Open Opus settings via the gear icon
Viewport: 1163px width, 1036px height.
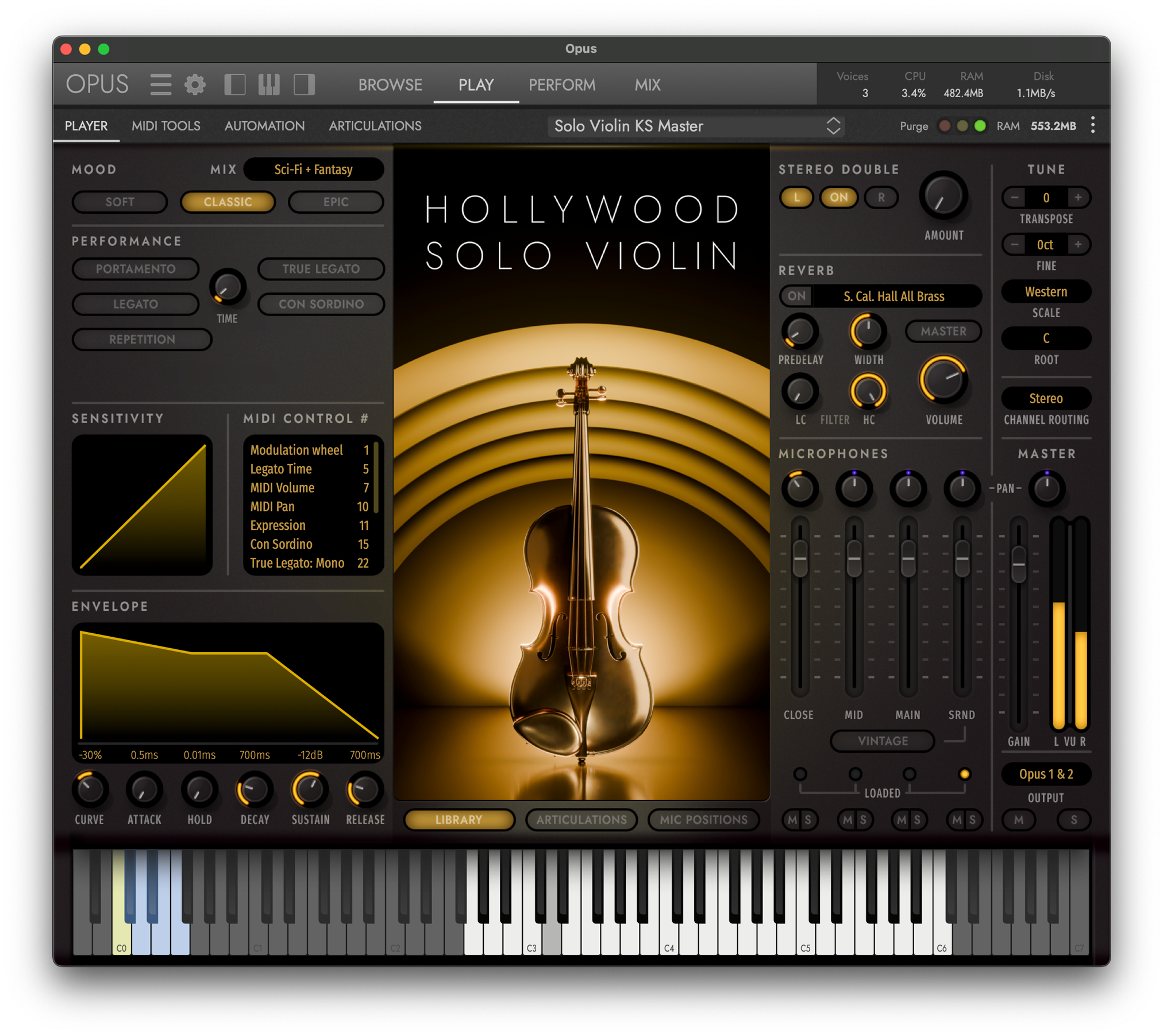click(195, 84)
